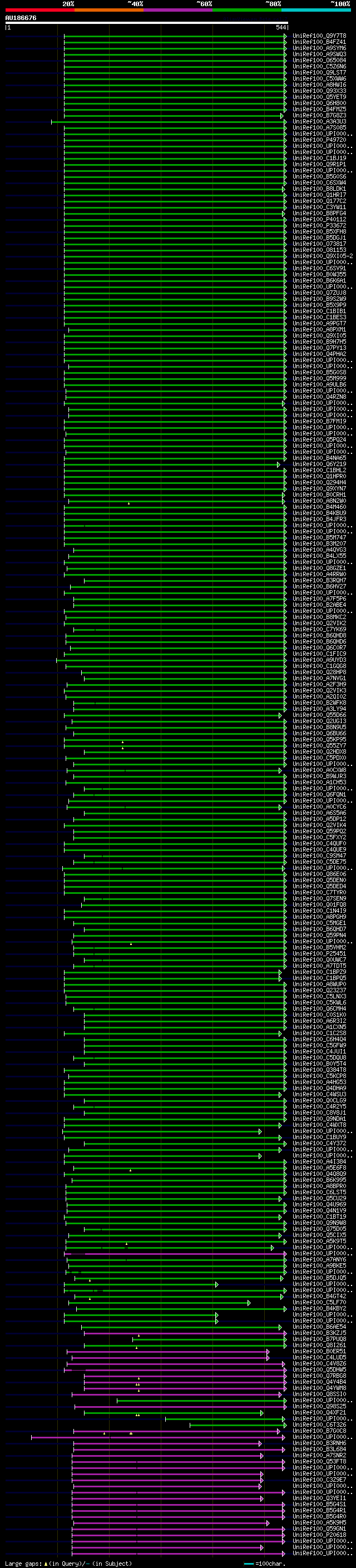
Task: Click the cyan =100char. scale bar
Action: click(x=249, y=1564)
